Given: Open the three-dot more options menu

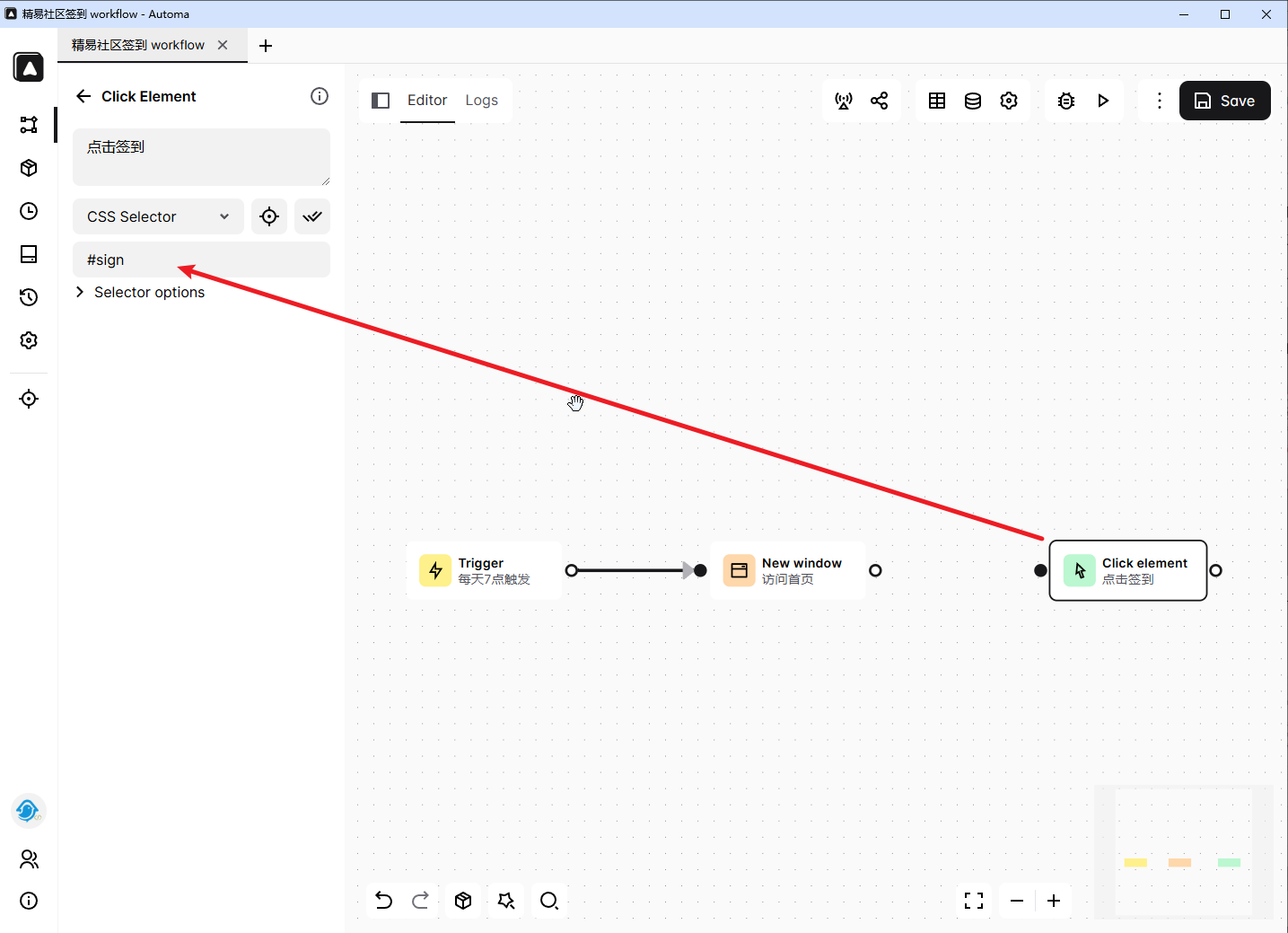Looking at the screenshot, I should [x=1159, y=101].
